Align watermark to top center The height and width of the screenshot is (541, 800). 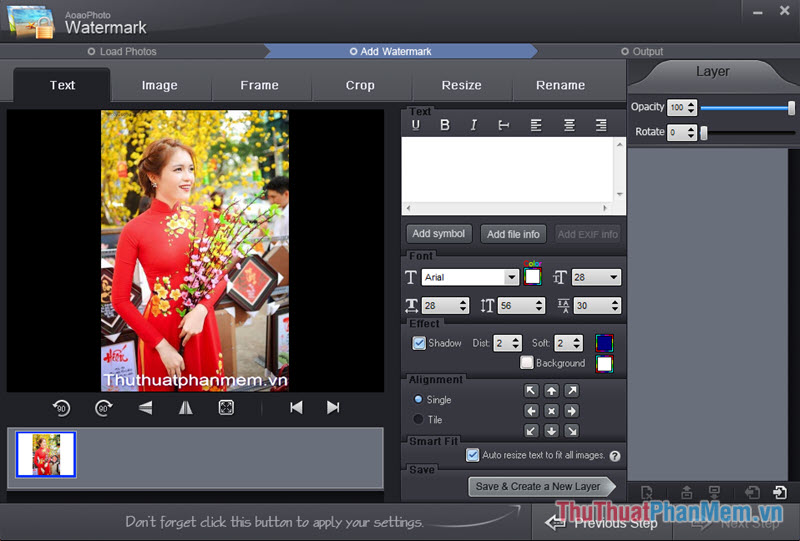[x=552, y=391]
